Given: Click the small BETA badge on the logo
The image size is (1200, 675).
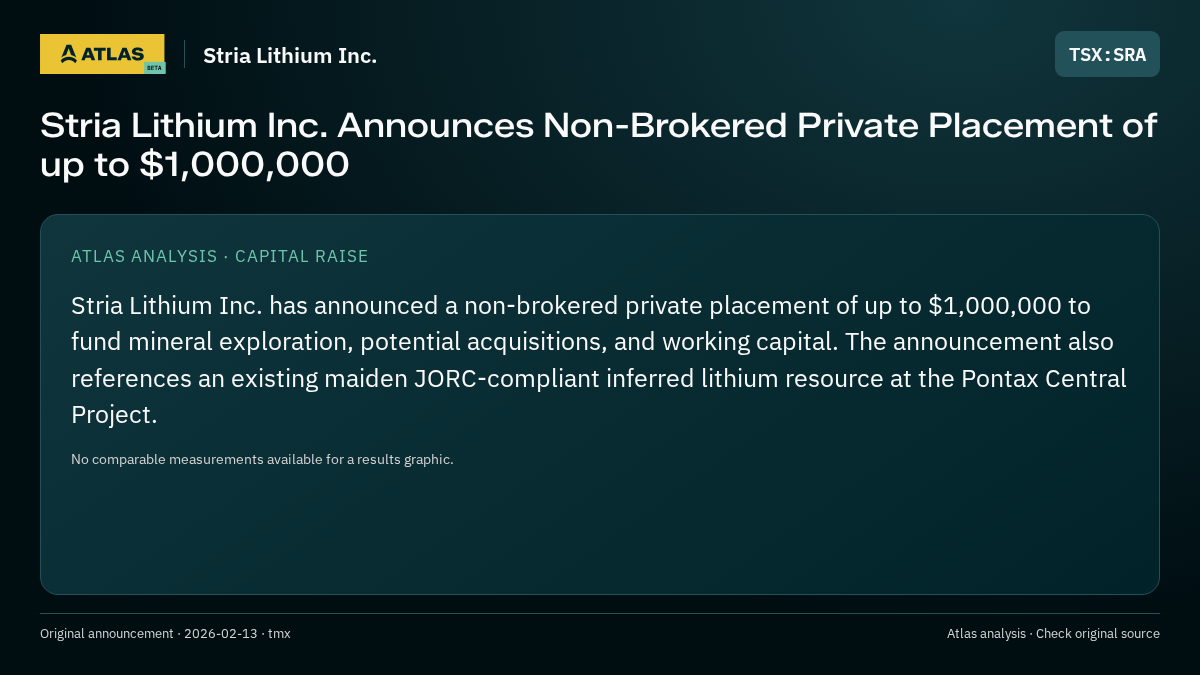Looking at the screenshot, I should pos(154,67).
